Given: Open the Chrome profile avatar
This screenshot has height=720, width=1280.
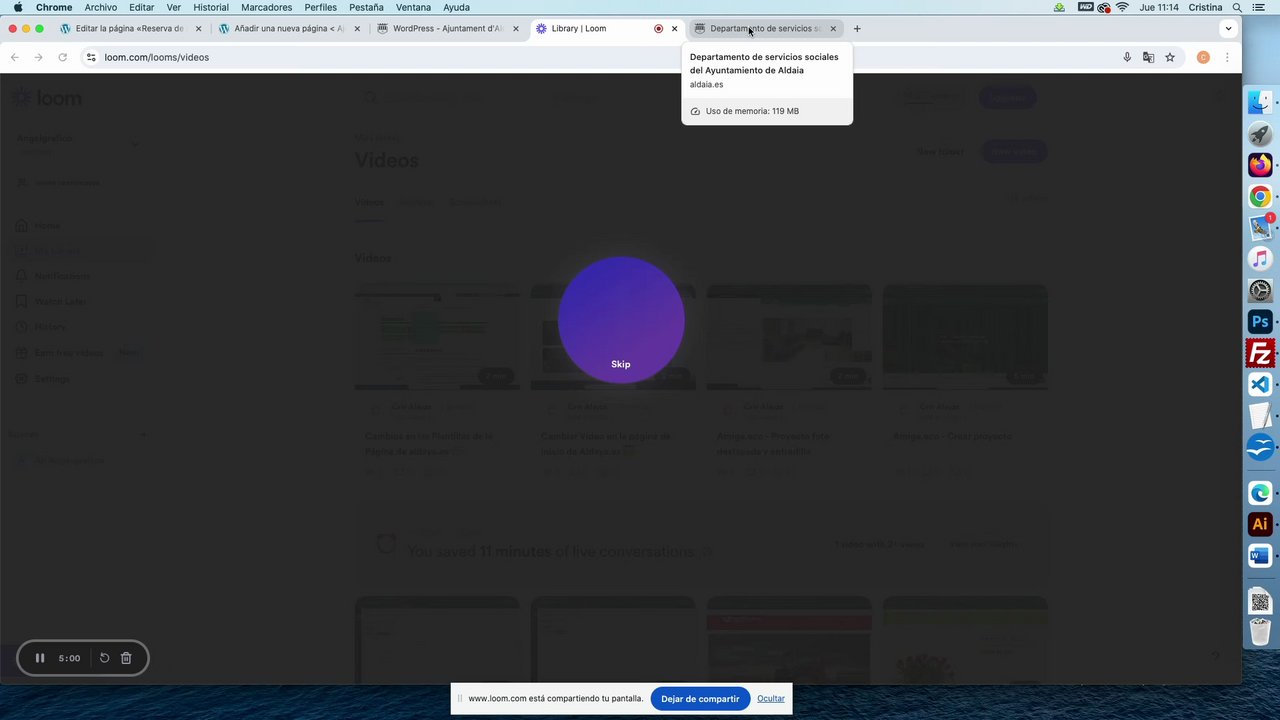Looking at the screenshot, I should (x=1203, y=57).
